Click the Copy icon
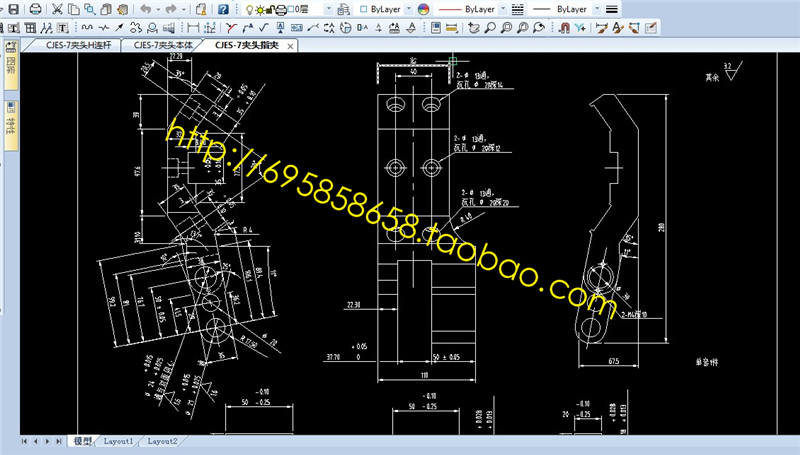 [73, 9]
